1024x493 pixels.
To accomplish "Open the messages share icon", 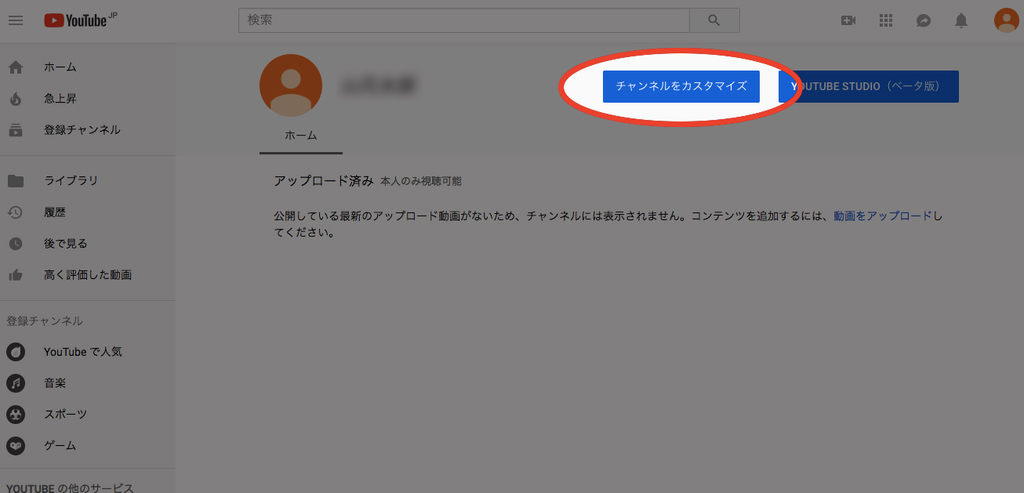I will (923, 21).
